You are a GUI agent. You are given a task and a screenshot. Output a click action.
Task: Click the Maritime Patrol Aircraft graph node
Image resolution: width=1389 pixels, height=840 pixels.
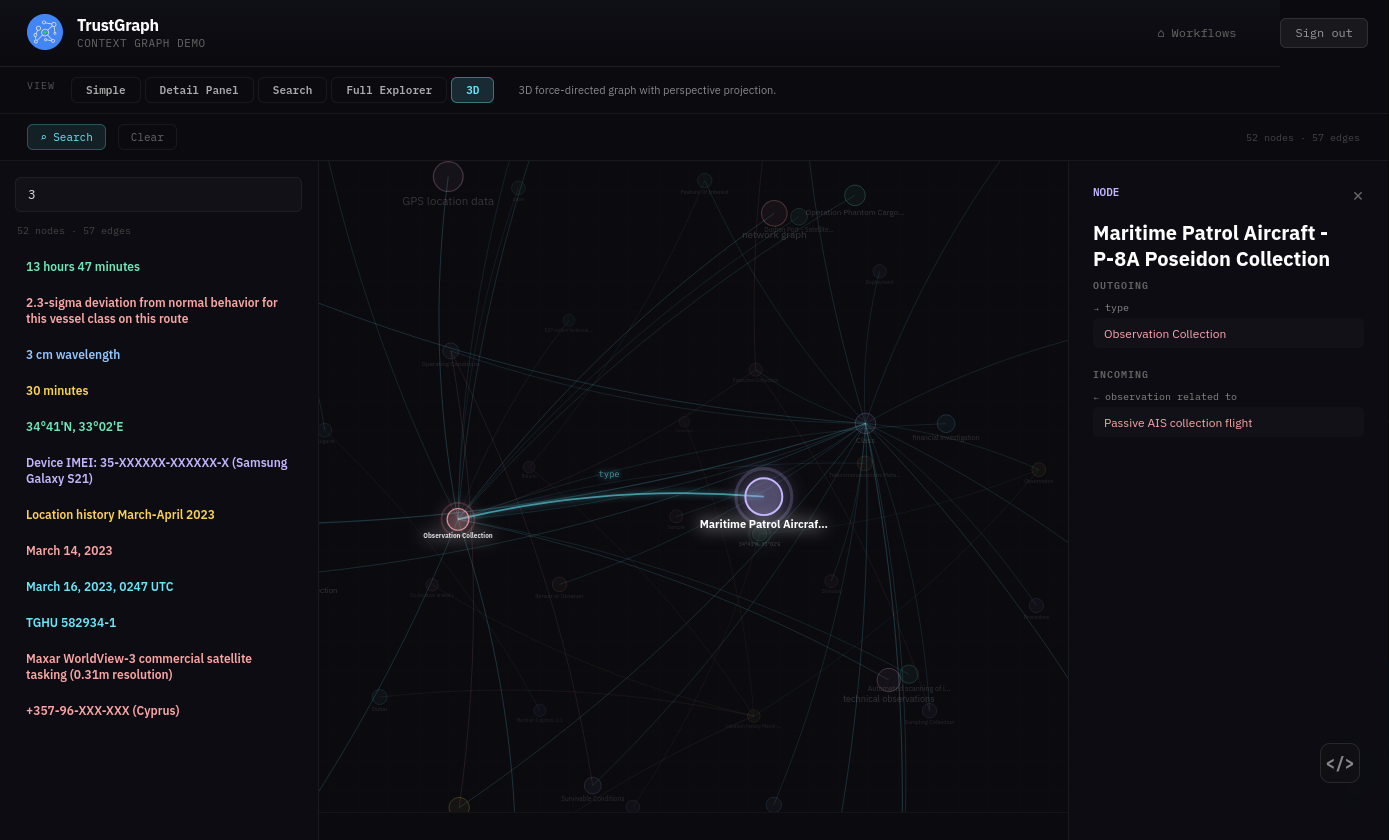[764, 497]
